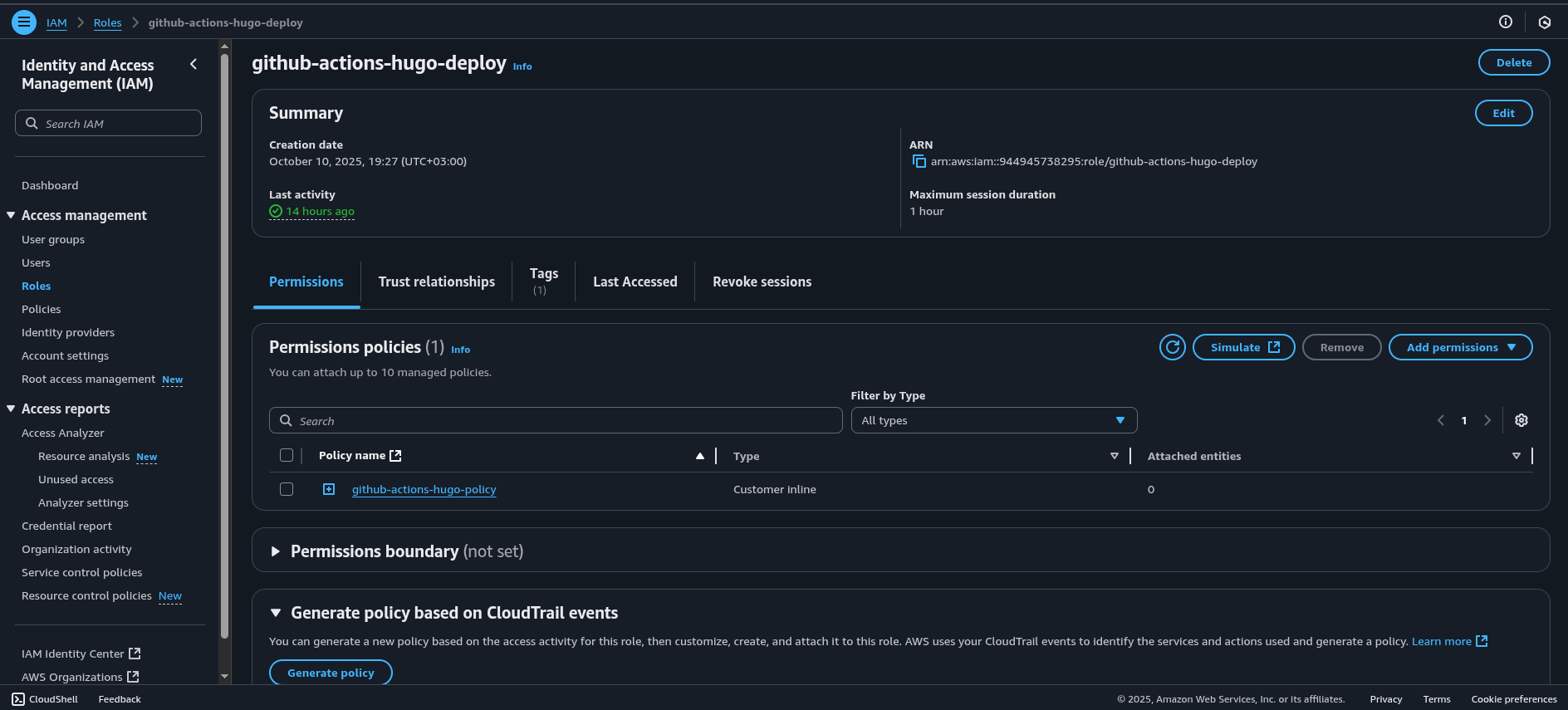1568x710 pixels.
Task: Click the Roles breadcrumb link
Action: point(107,22)
